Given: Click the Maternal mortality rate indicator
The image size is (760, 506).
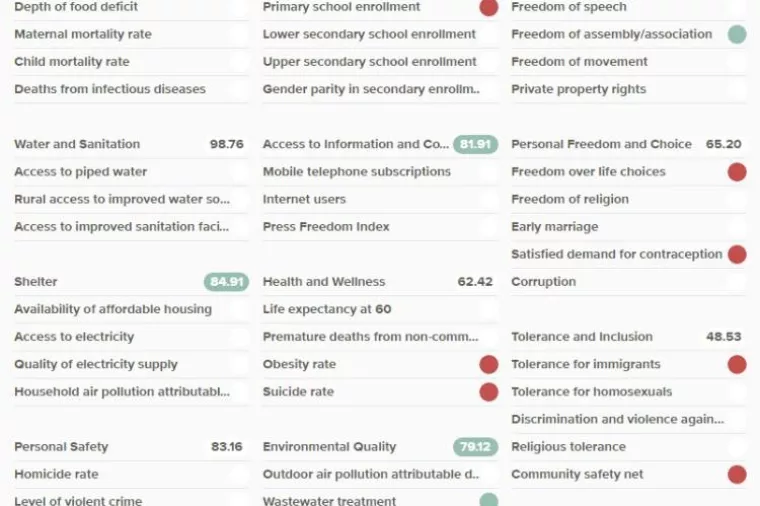Looking at the screenshot, I should [x=83, y=34].
